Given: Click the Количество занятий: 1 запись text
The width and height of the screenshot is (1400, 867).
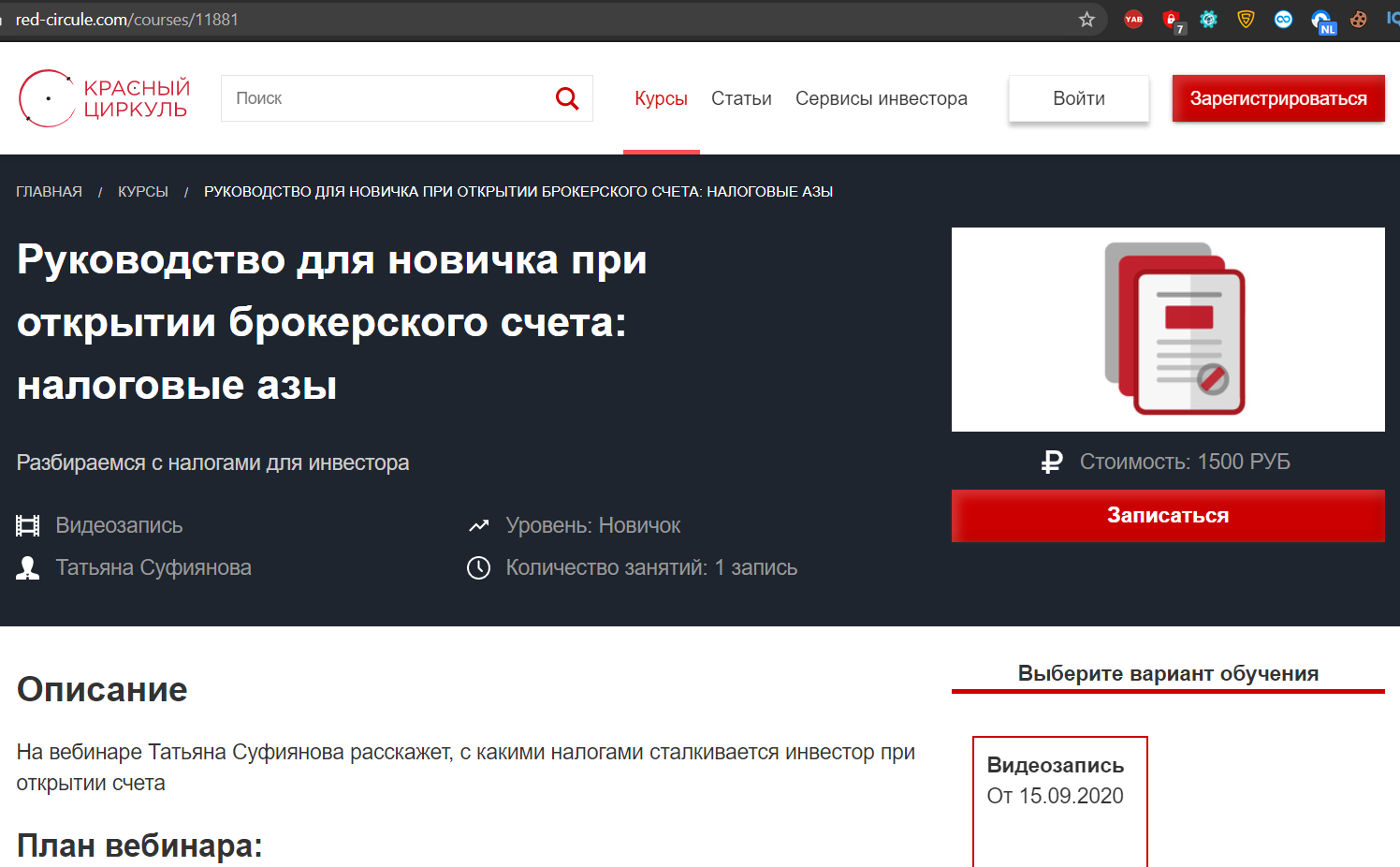Looking at the screenshot, I should pyautogui.click(x=651, y=568).
